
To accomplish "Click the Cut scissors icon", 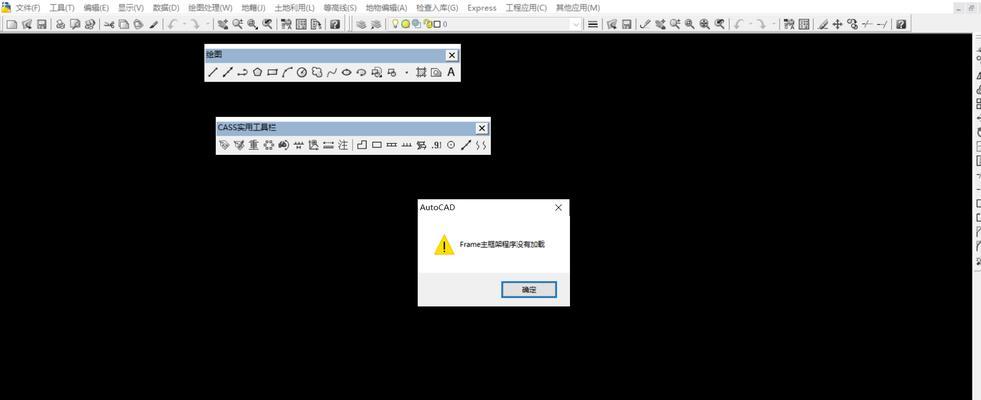I will [x=109, y=24].
